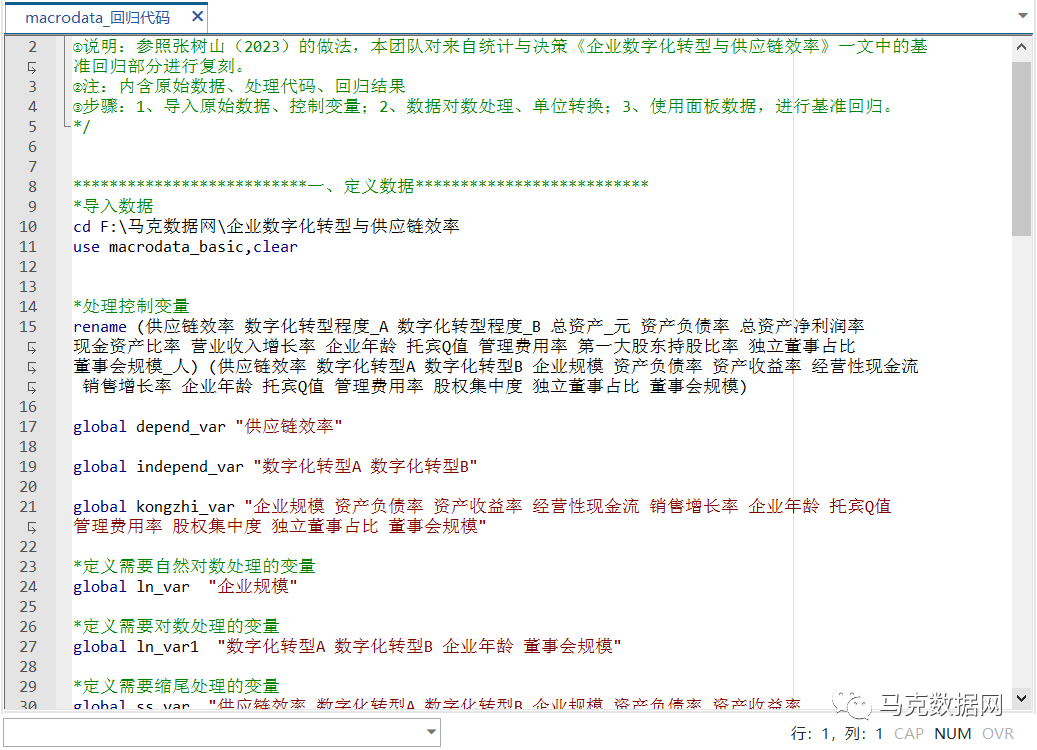The height and width of the screenshot is (750, 1037).
Task: Click the line wrap marker beside line 2
Action: pos(34,66)
